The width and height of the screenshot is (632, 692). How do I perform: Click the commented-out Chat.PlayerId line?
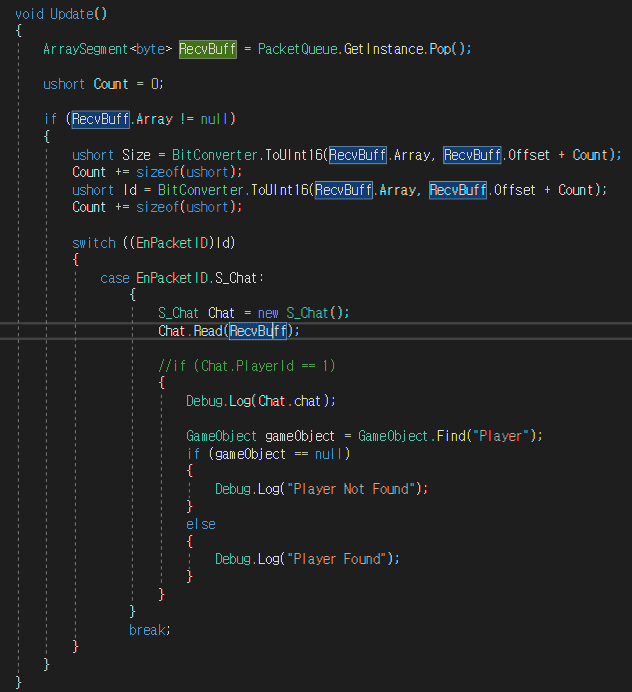pos(247,366)
